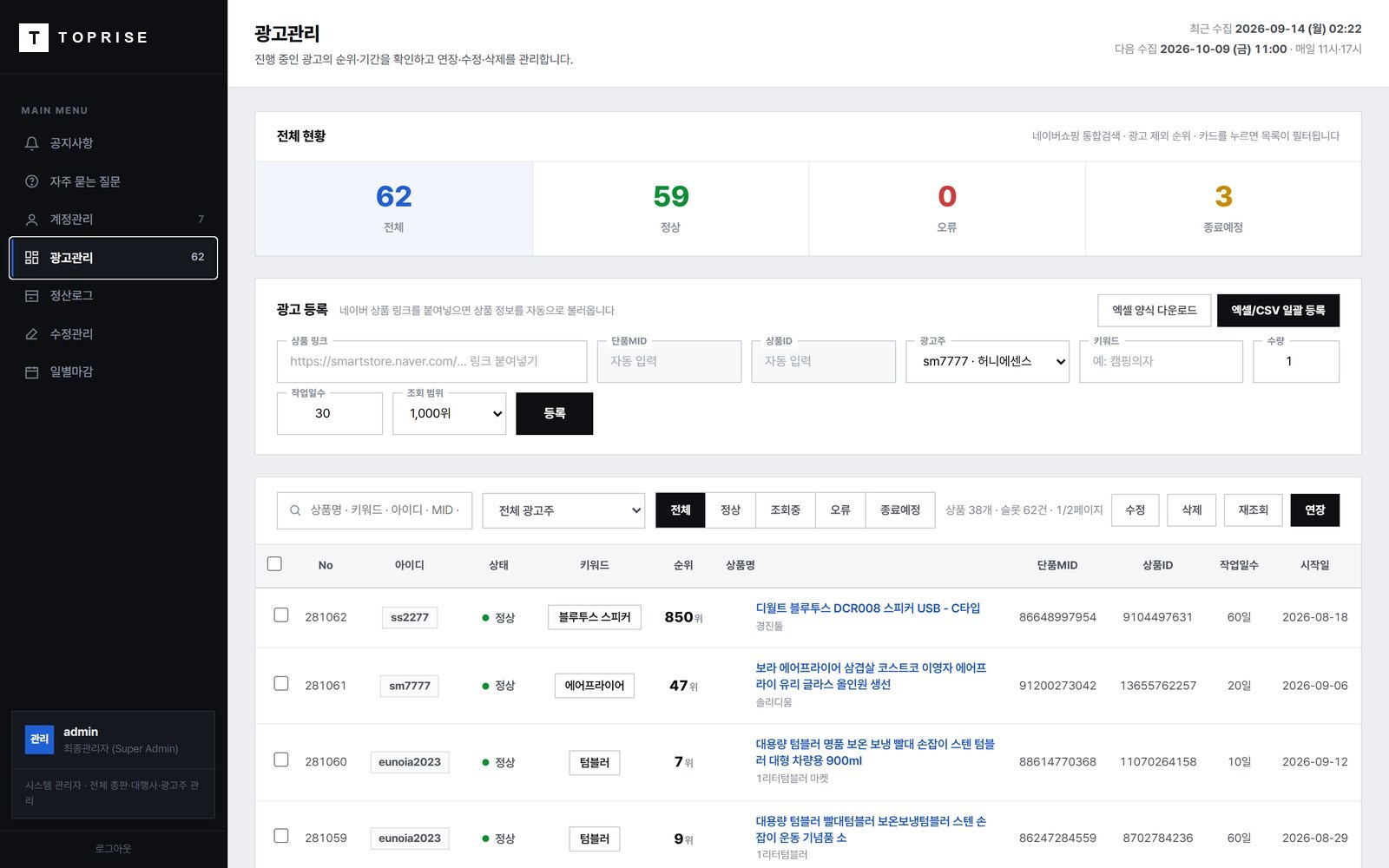This screenshot has height=868, width=1389.
Task: Click the 키워드 input field
Action: pyautogui.click(x=1162, y=362)
